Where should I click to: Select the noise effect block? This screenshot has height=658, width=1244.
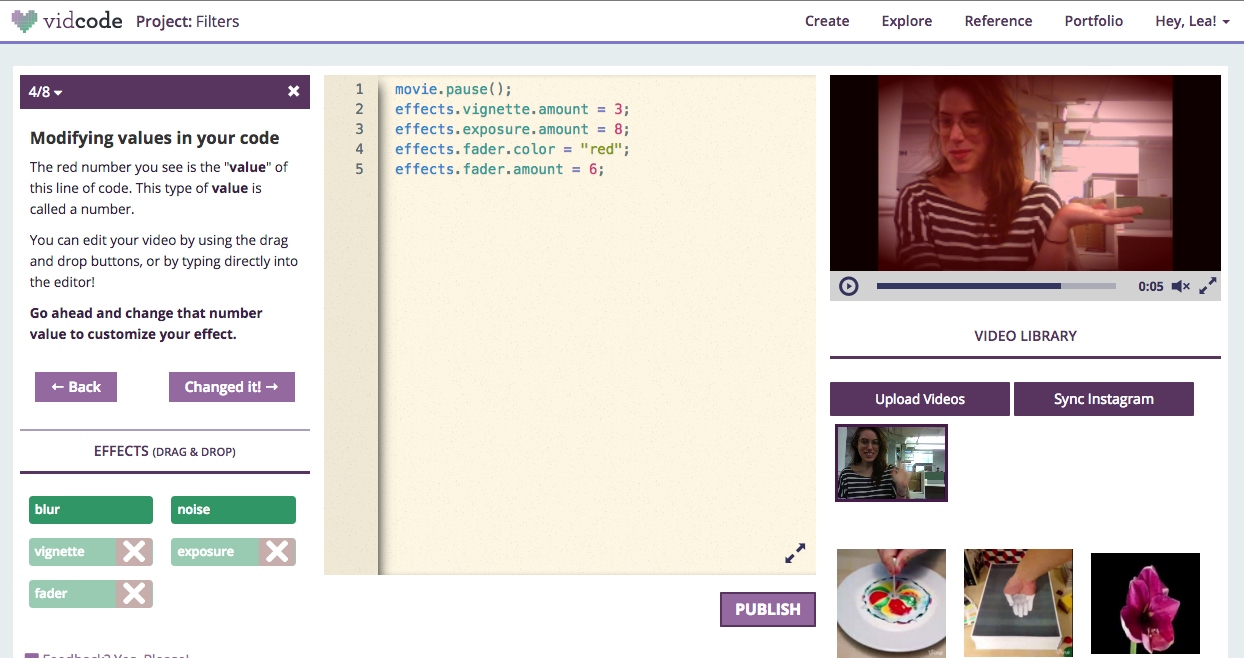click(x=233, y=510)
